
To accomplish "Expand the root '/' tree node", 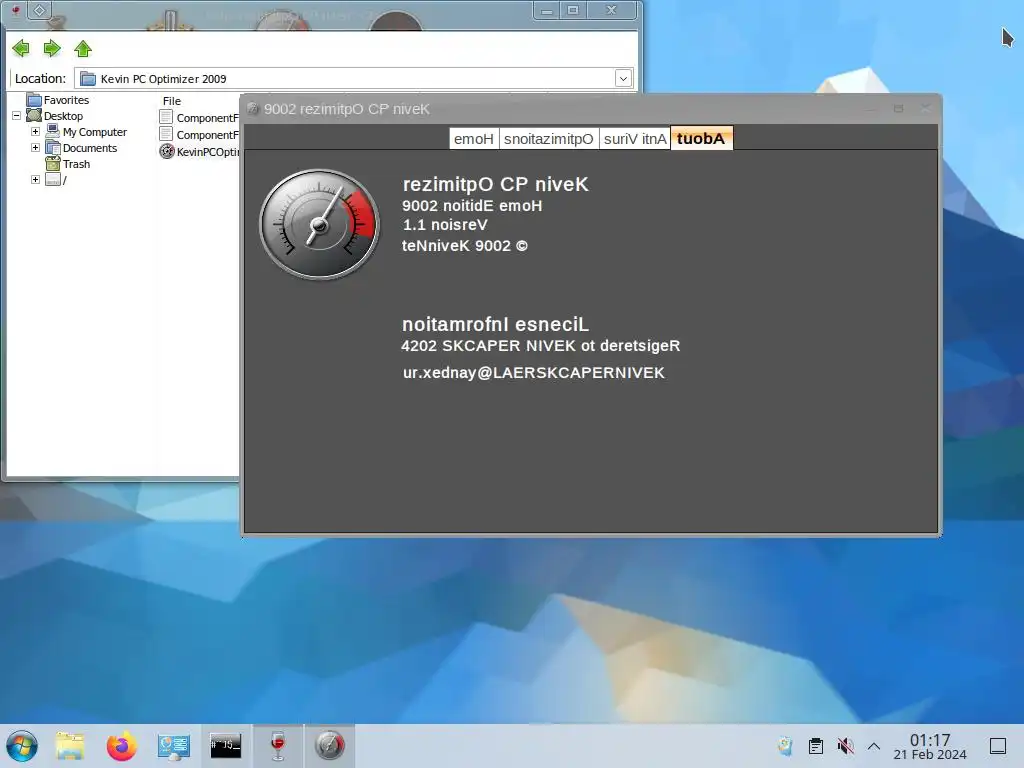I will point(35,180).
